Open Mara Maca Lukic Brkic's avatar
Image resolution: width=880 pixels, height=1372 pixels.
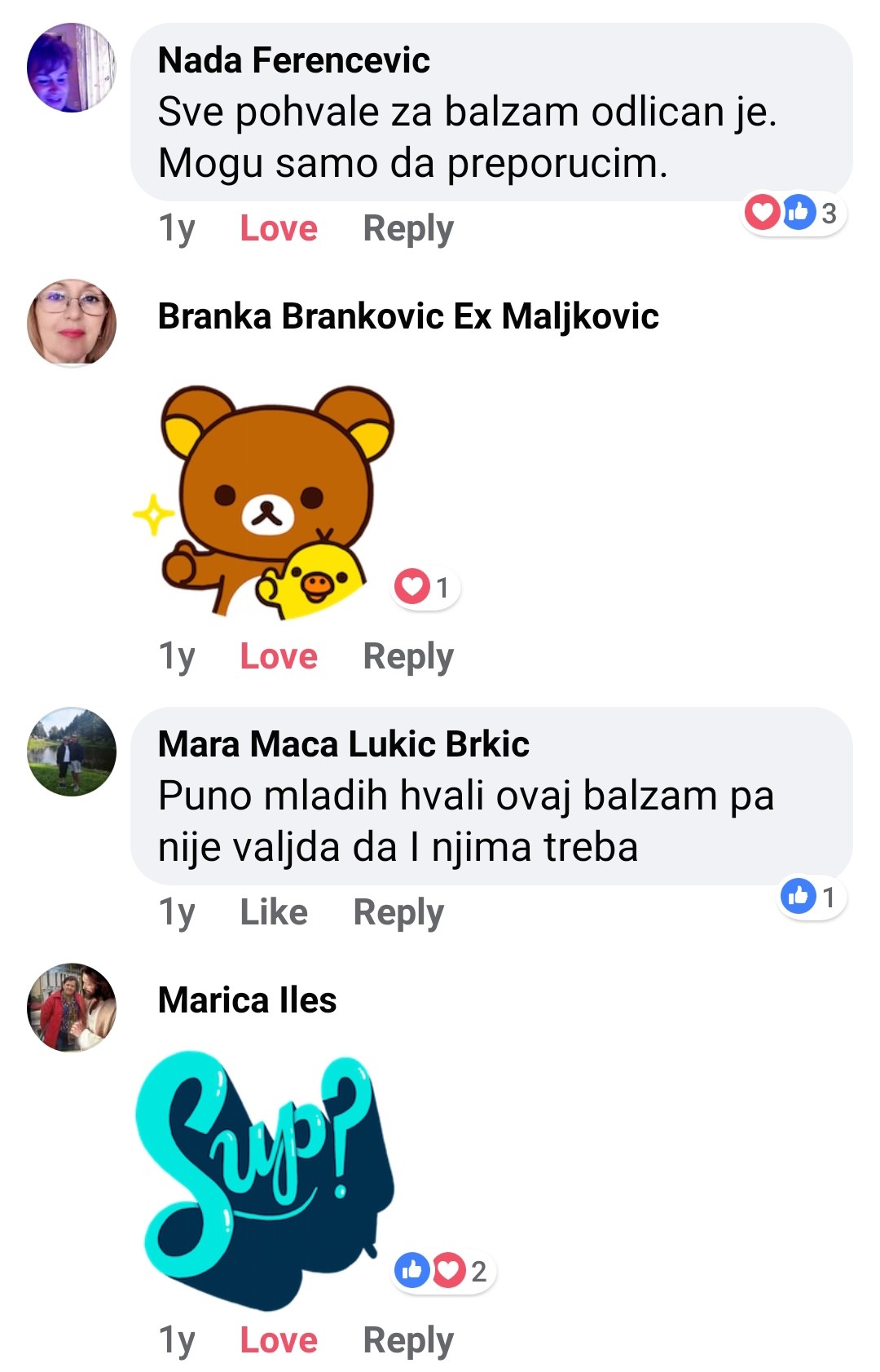click(72, 751)
